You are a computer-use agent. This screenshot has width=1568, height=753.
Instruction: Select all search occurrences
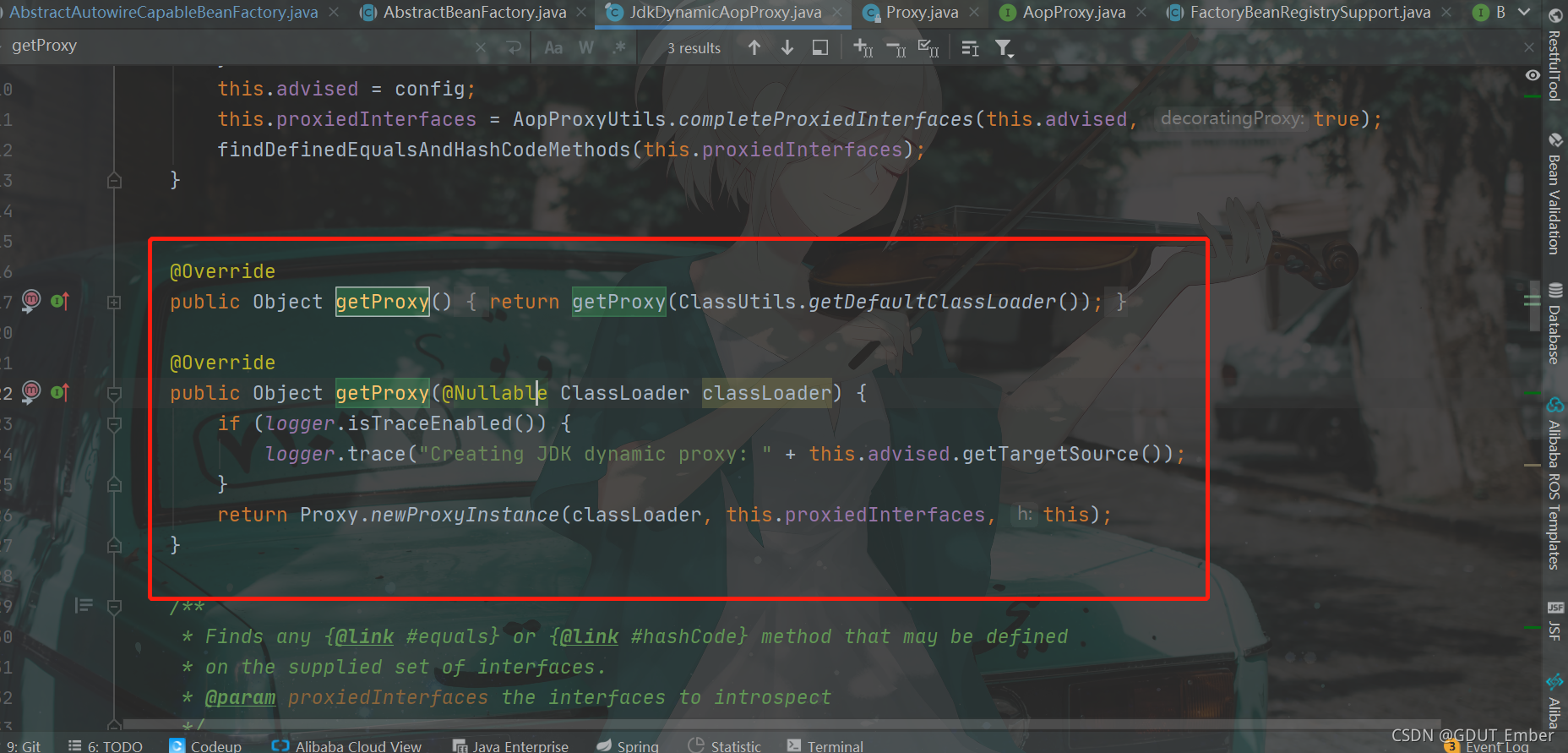tap(928, 49)
